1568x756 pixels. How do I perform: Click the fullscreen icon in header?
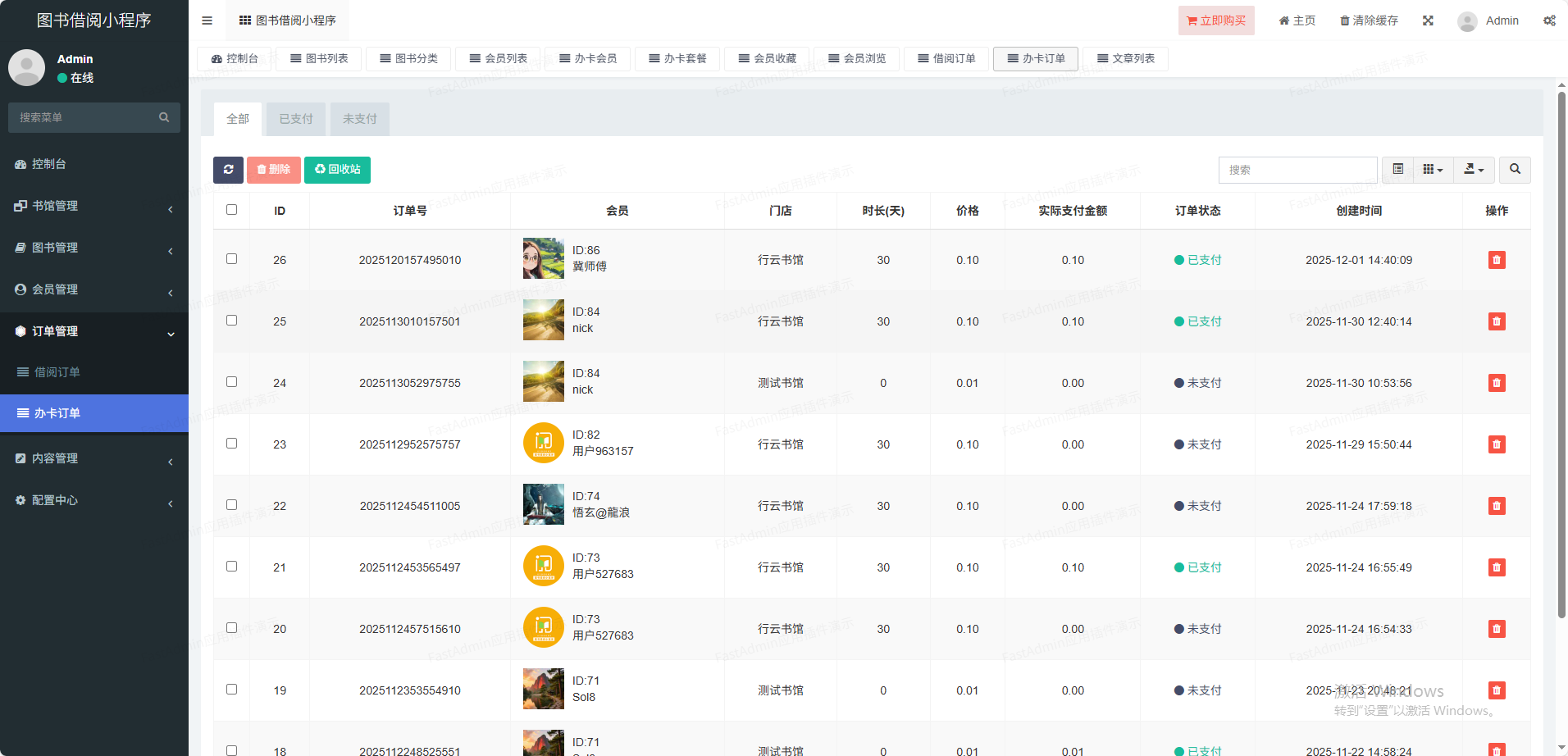point(1428,20)
